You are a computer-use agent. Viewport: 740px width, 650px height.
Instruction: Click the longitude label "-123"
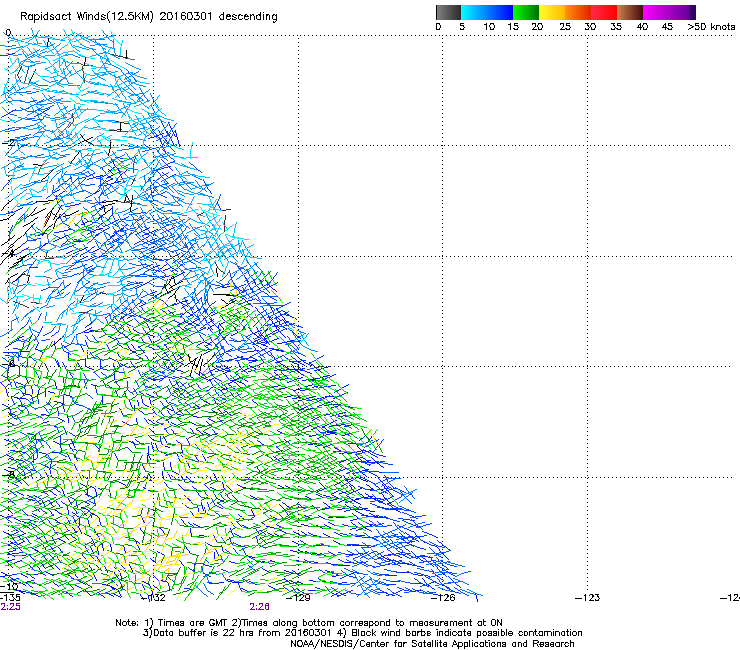(588, 598)
